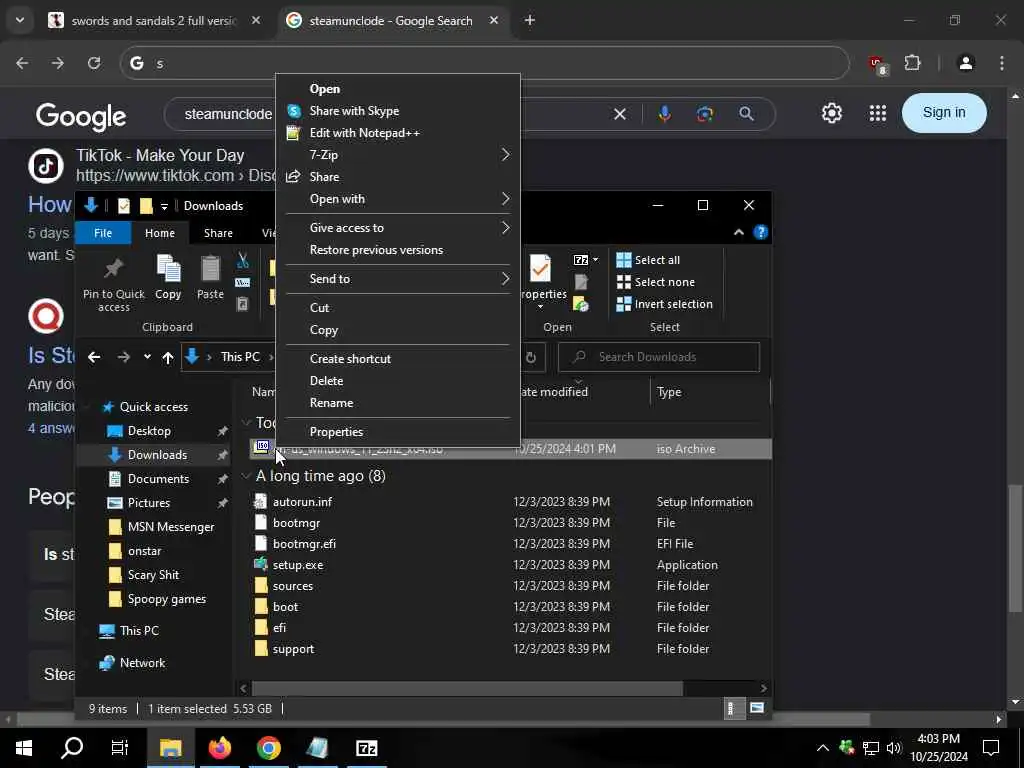Open the Google apps grid
Screen dimensions: 1024x768
878,113
